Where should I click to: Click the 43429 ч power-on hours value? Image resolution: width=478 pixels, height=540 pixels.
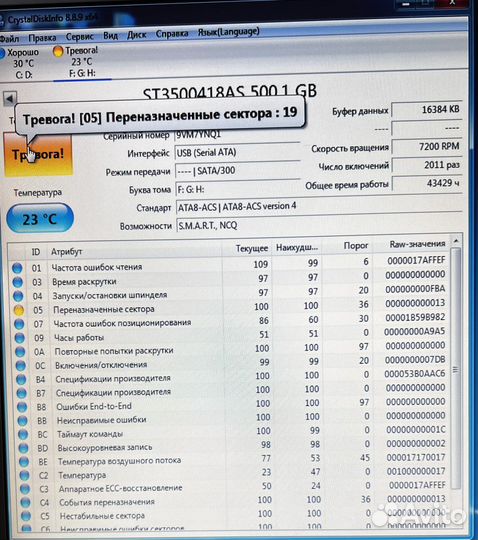[x=427, y=183]
